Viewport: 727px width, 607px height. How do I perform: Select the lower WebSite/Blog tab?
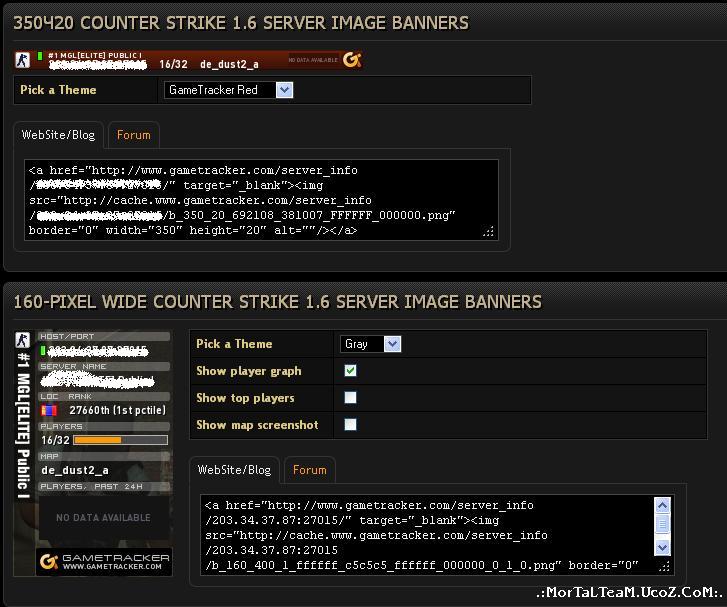234,470
